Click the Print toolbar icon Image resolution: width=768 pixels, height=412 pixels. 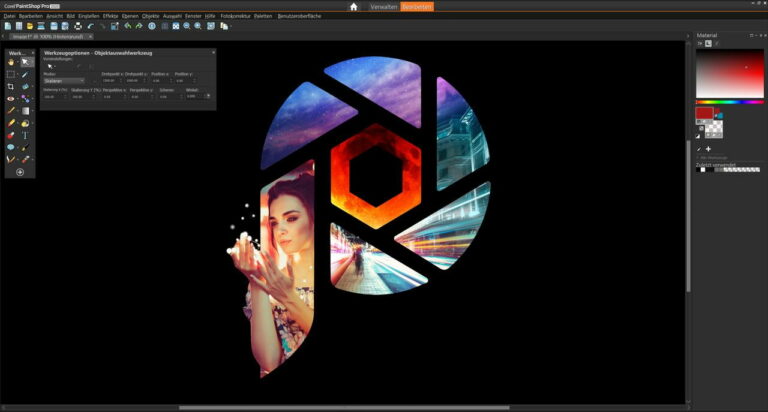click(78, 26)
